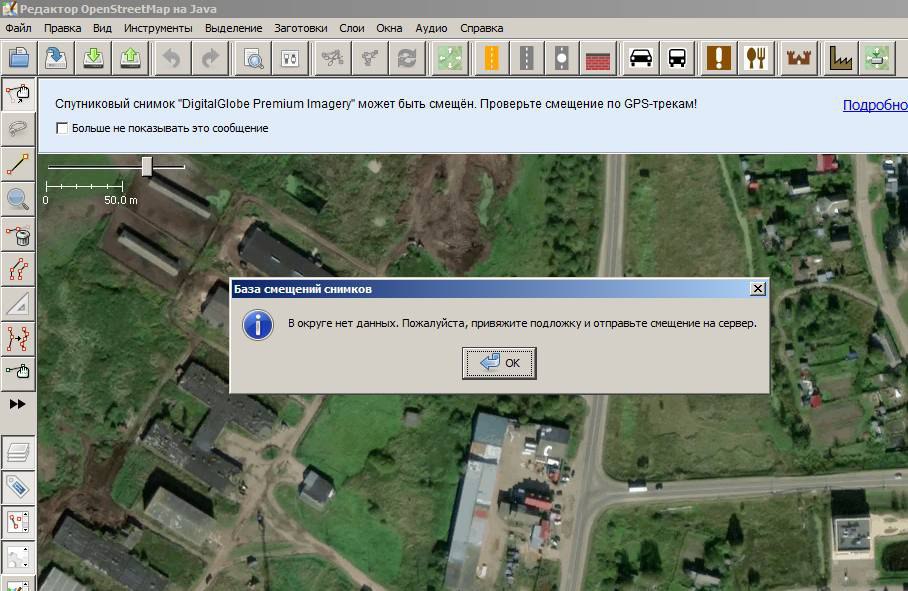Activate the Zoom magnifier tool in sidebar
908x591 pixels.
pos(18,199)
